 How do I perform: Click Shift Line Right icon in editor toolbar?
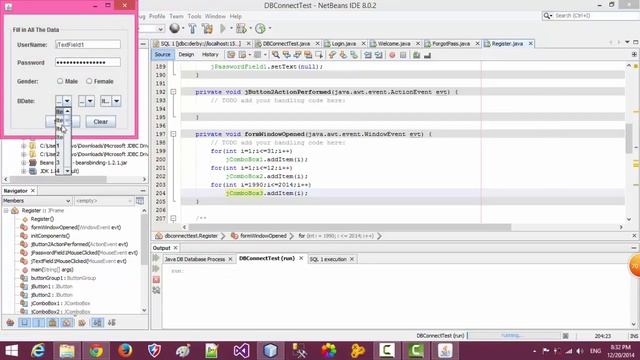(378, 55)
